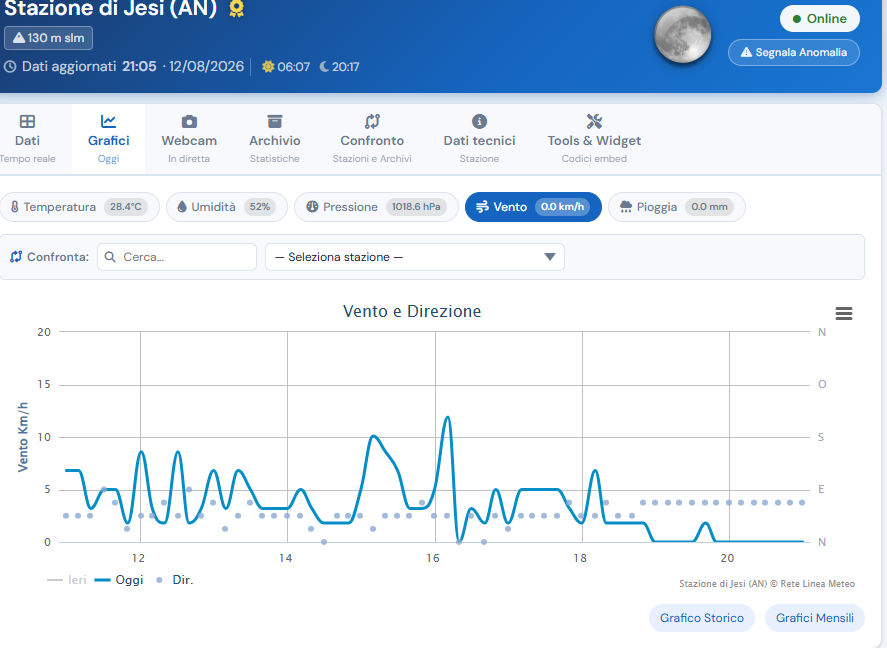Click the award badge next to station name

coord(236,8)
